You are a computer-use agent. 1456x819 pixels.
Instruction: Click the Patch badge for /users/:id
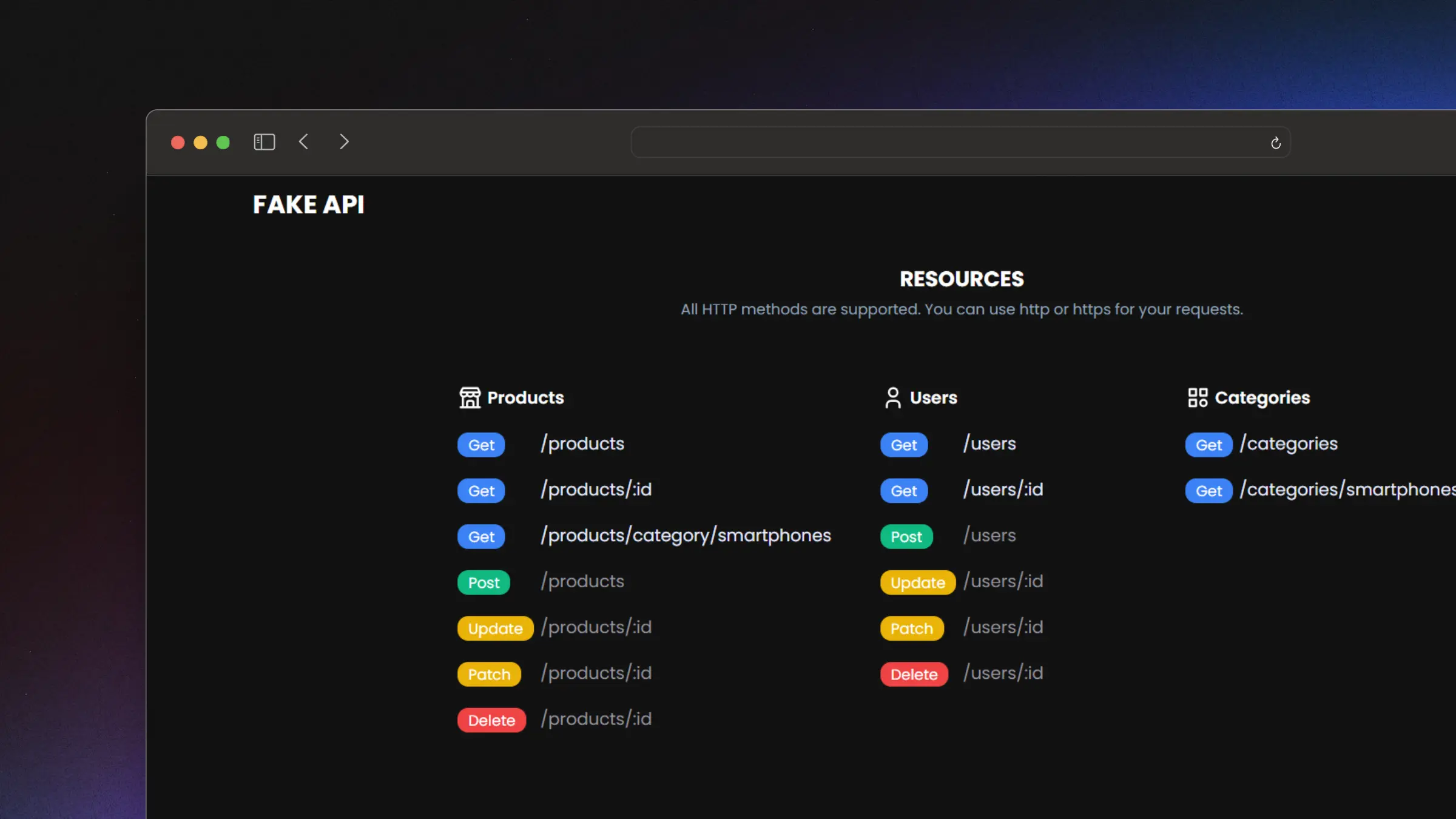912,629
